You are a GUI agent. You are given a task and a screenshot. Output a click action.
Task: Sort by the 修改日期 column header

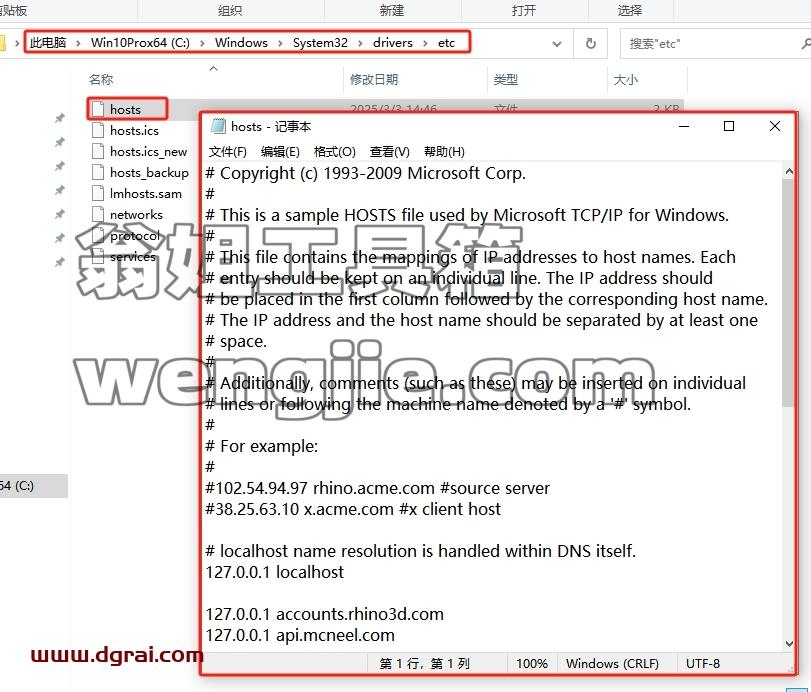374,80
